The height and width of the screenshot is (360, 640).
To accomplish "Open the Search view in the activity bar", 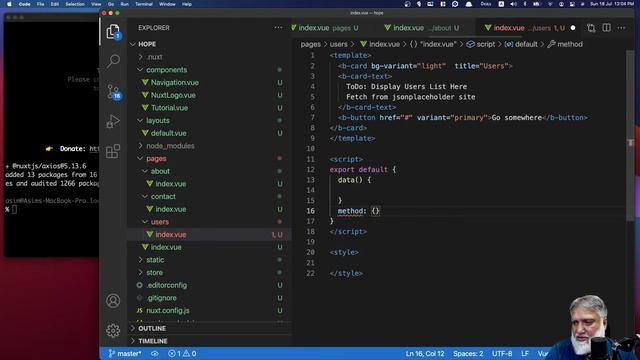I will point(113,61).
